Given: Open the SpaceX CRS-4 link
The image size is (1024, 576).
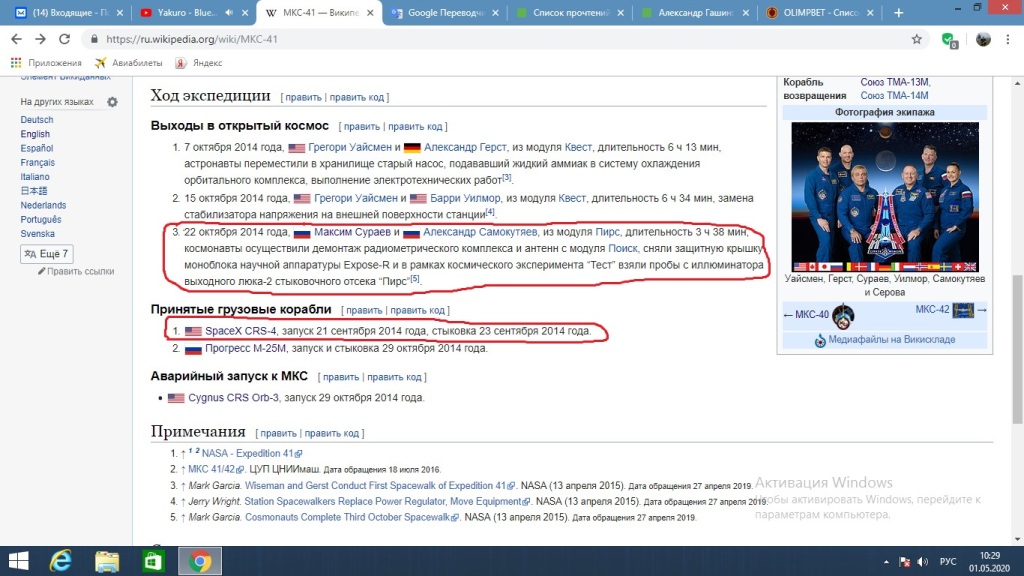Looking at the screenshot, I should click(240, 331).
